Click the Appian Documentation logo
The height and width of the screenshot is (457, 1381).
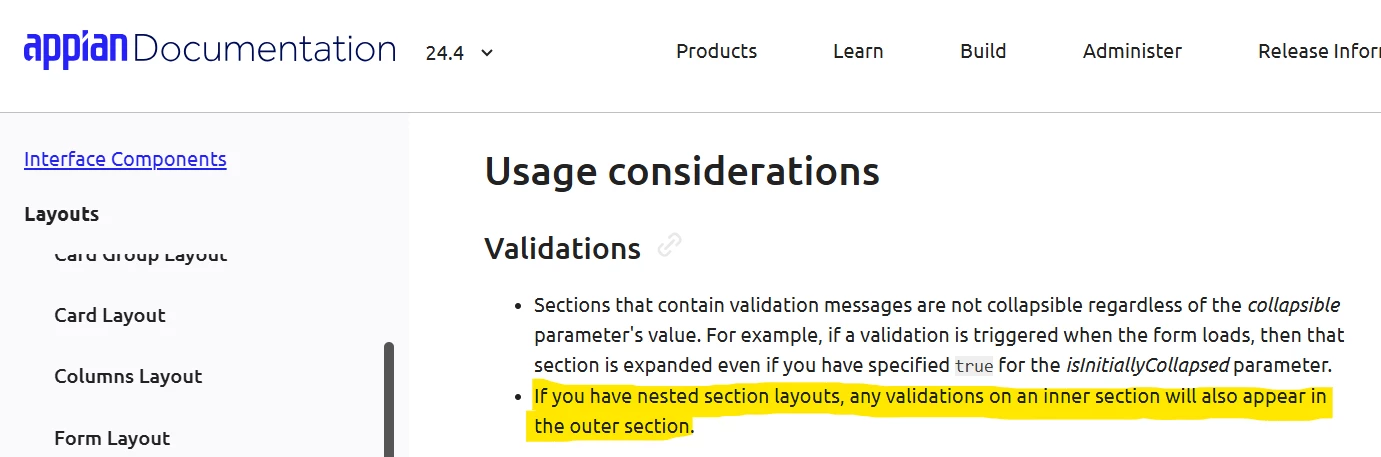(210, 49)
